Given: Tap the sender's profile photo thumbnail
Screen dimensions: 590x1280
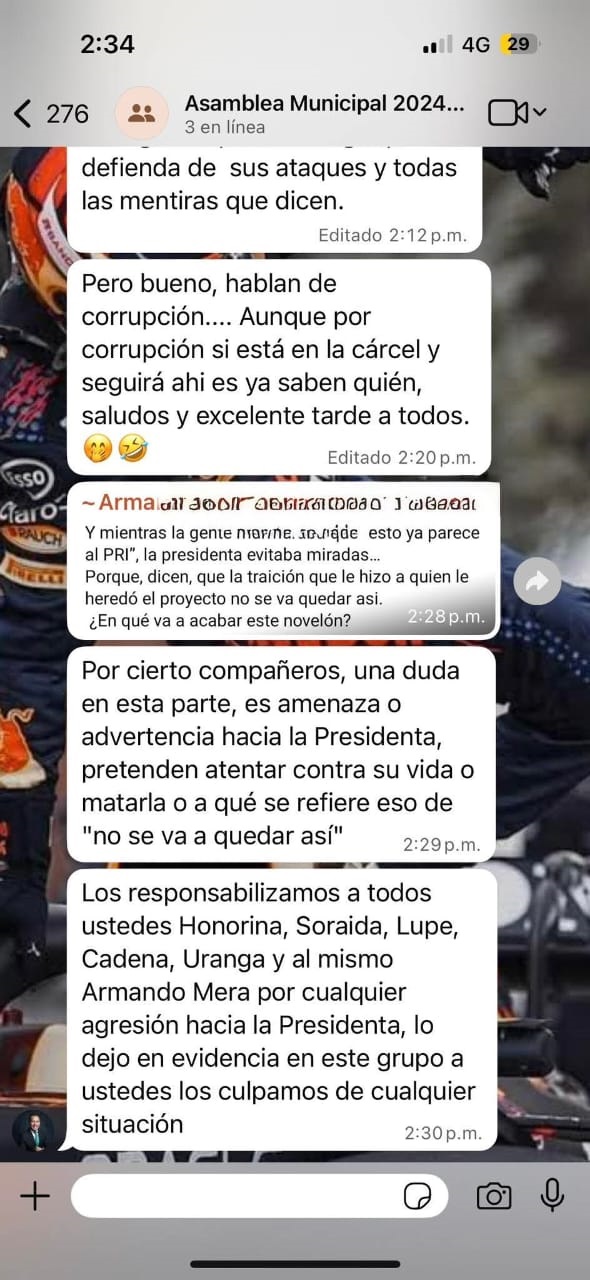Looking at the screenshot, I should tap(33, 1131).
